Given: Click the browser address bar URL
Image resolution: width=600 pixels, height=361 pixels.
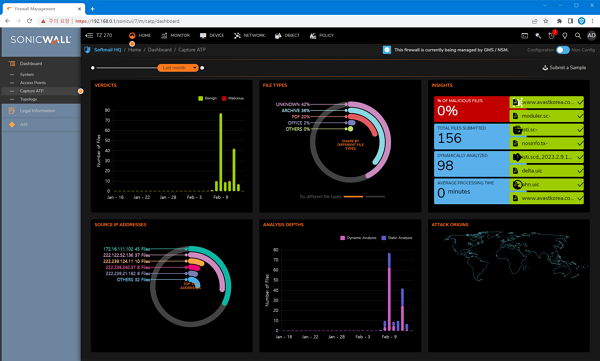Looking at the screenshot, I should (x=127, y=21).
